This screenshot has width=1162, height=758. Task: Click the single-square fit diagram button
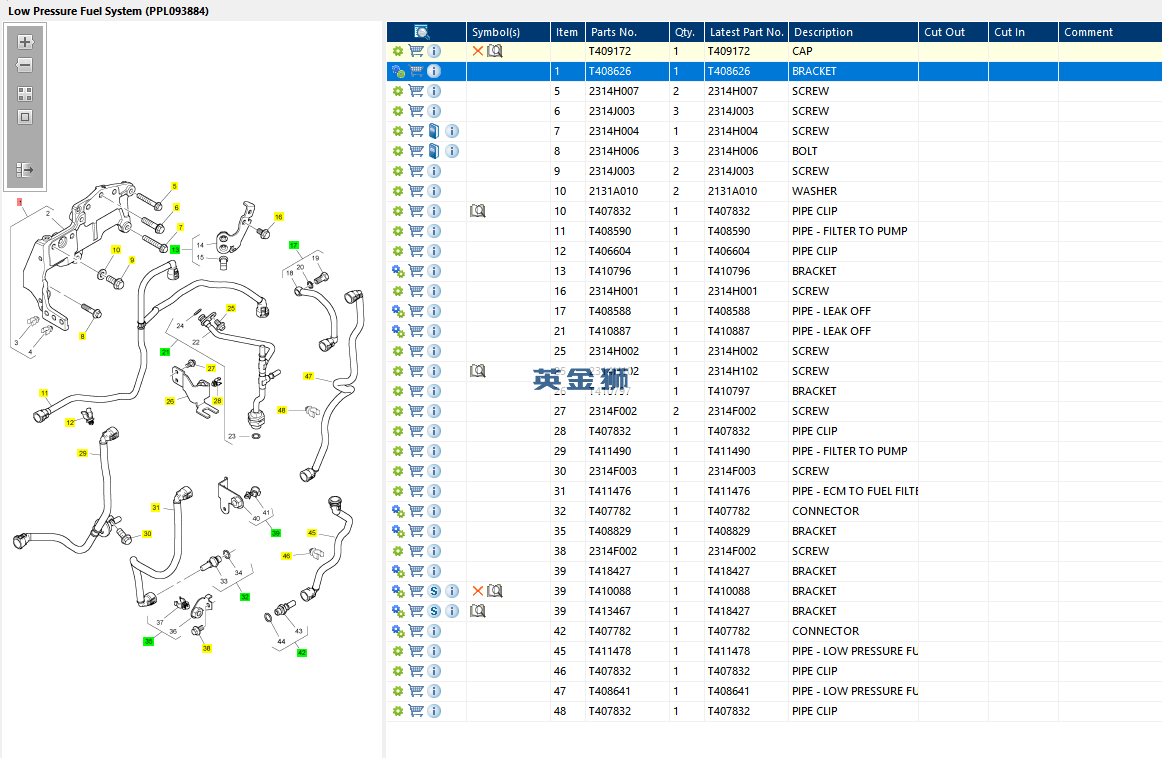(25, 117)
